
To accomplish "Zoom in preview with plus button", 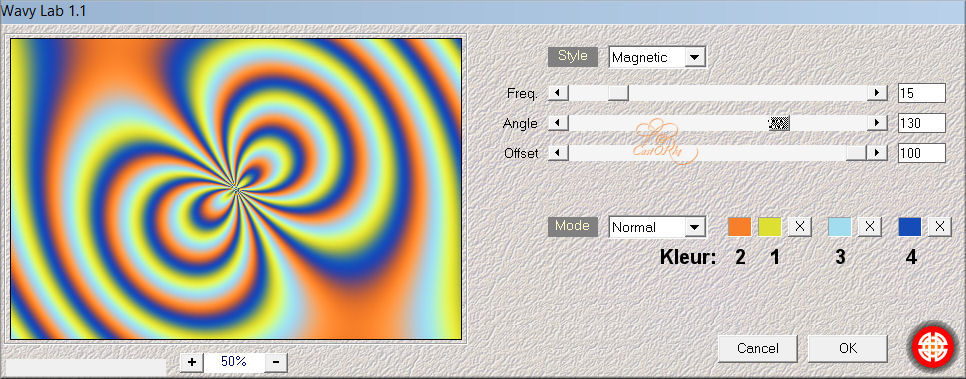I will pyautogui.click(x=192, y=362).
